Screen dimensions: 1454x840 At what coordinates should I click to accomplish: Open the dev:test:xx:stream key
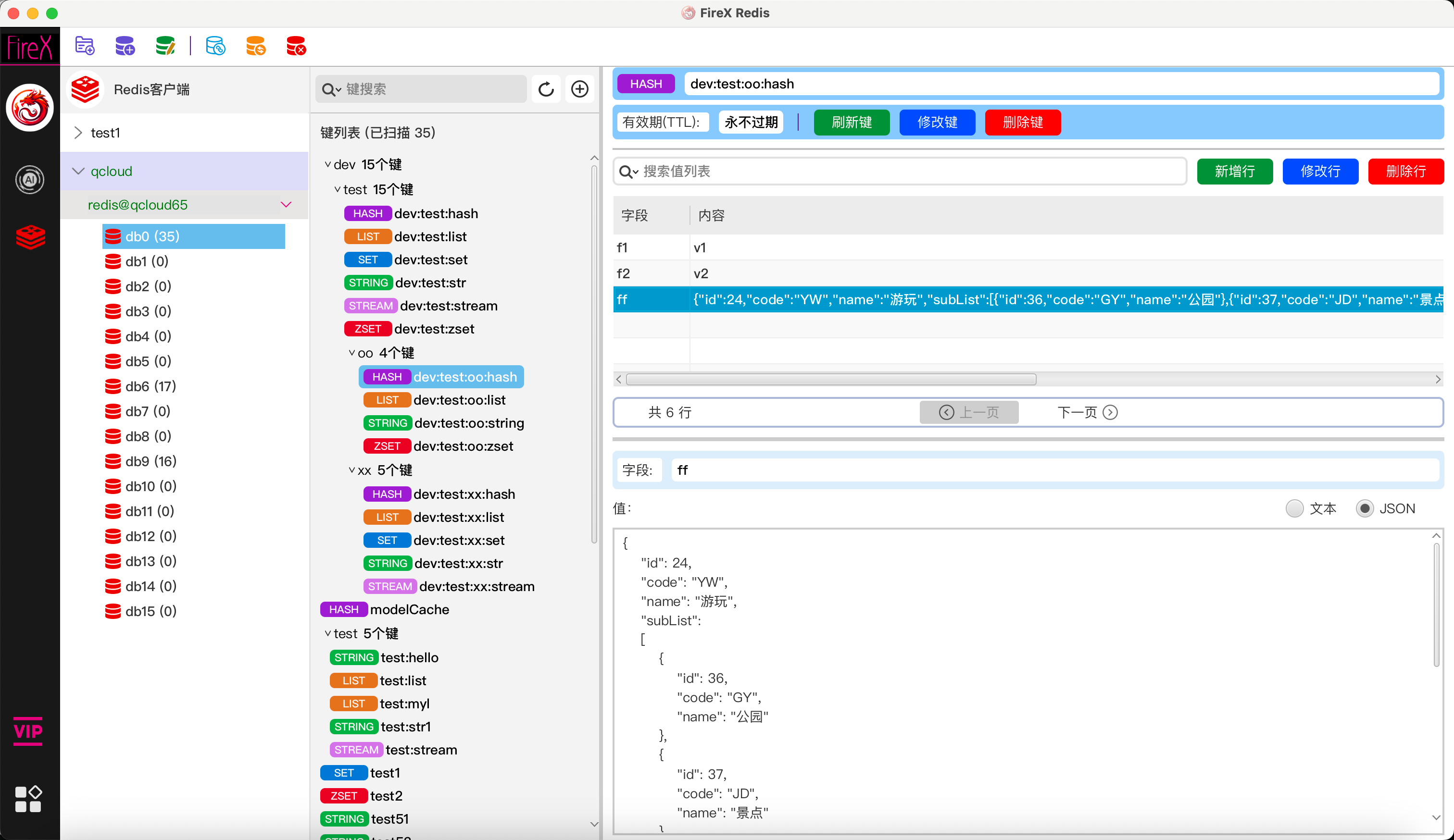tap(476, 586)
